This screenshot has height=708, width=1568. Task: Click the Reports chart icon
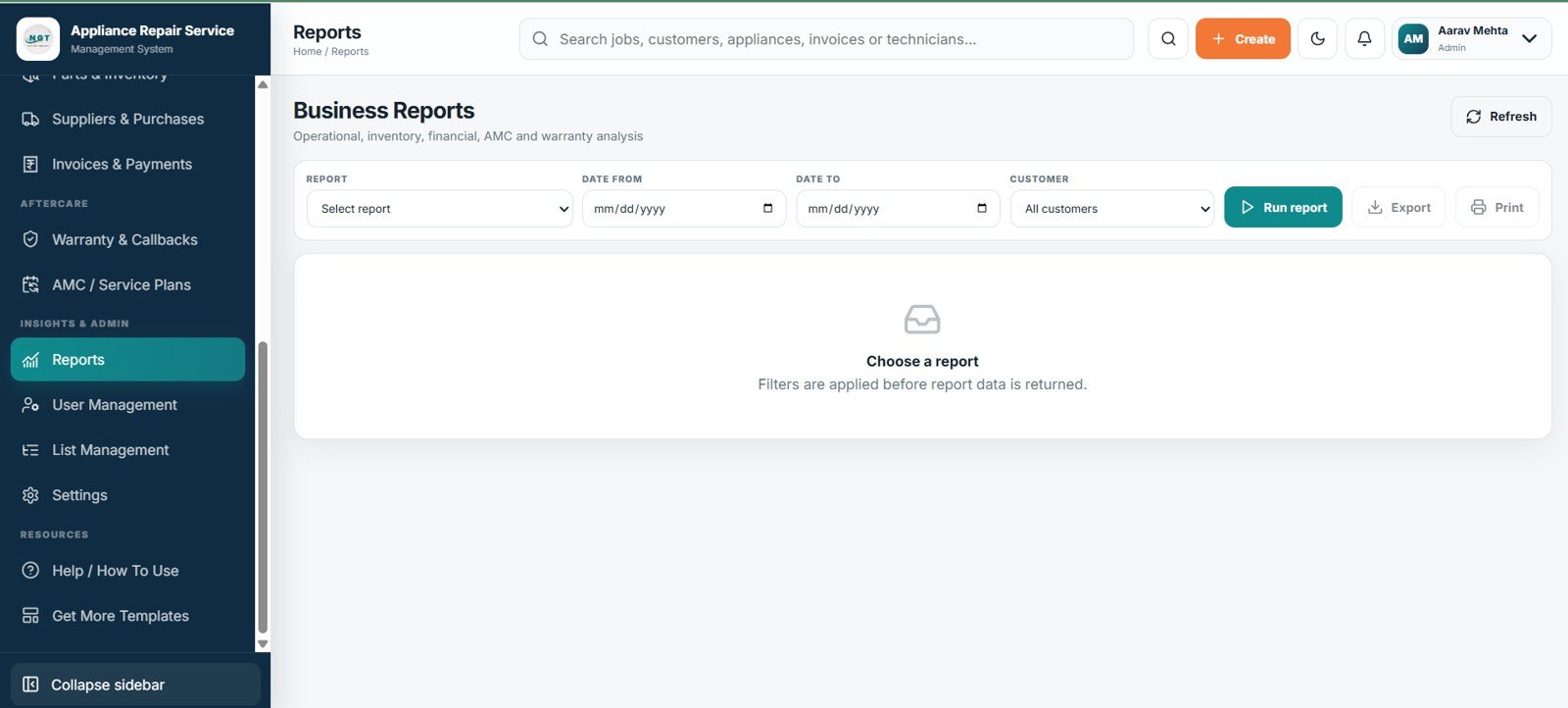[30, 360]
